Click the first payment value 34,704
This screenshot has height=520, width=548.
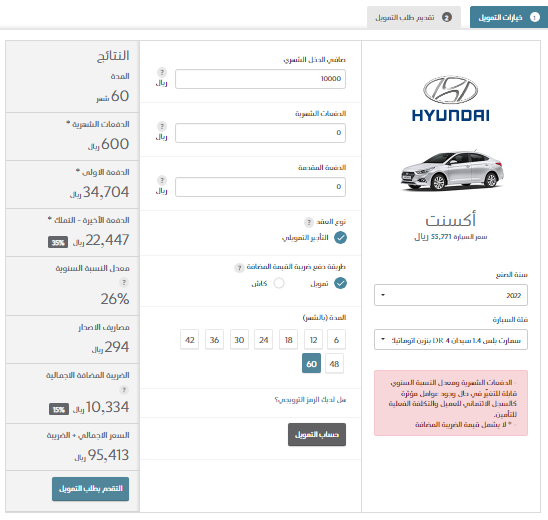coord(106,192)
